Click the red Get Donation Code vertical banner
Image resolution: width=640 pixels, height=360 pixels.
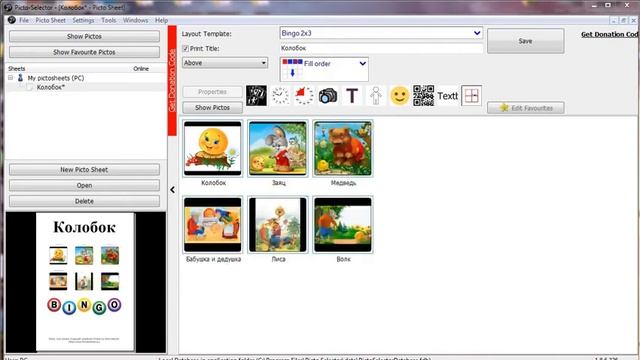[172, 80]
